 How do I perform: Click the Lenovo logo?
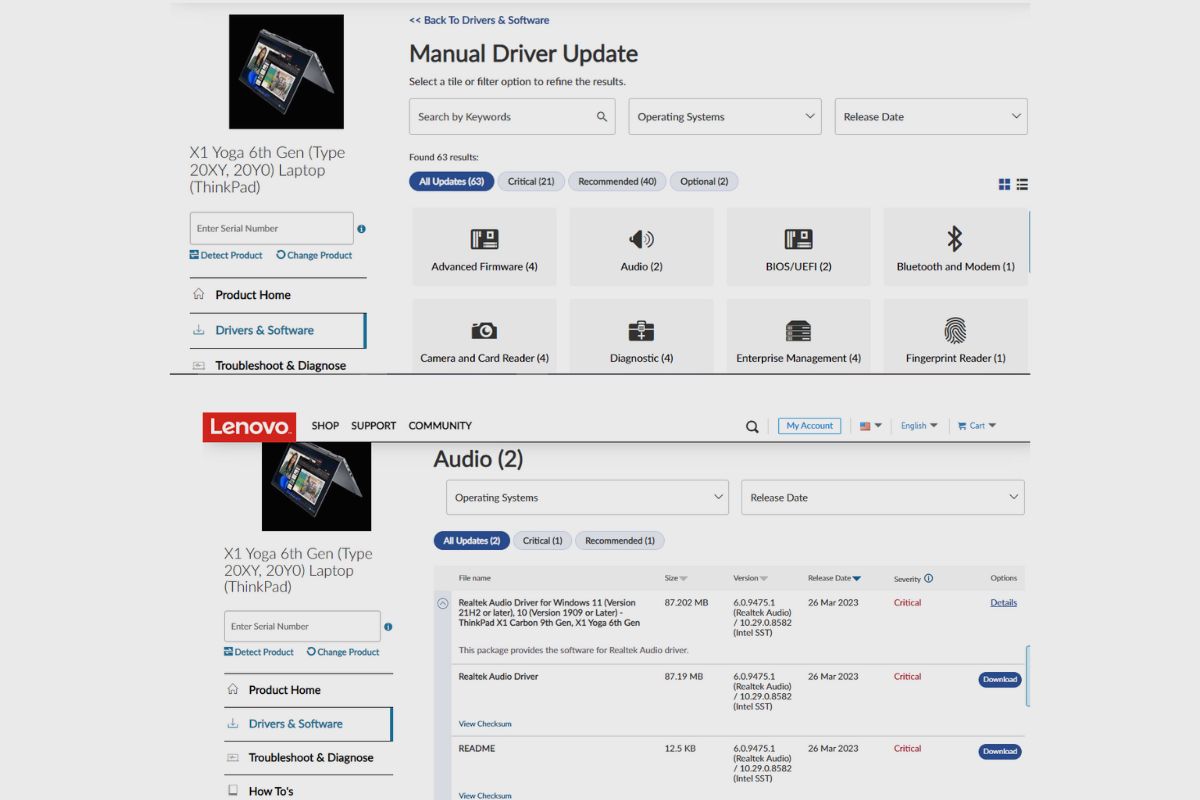pyautogui.click(x=249, y=427)
